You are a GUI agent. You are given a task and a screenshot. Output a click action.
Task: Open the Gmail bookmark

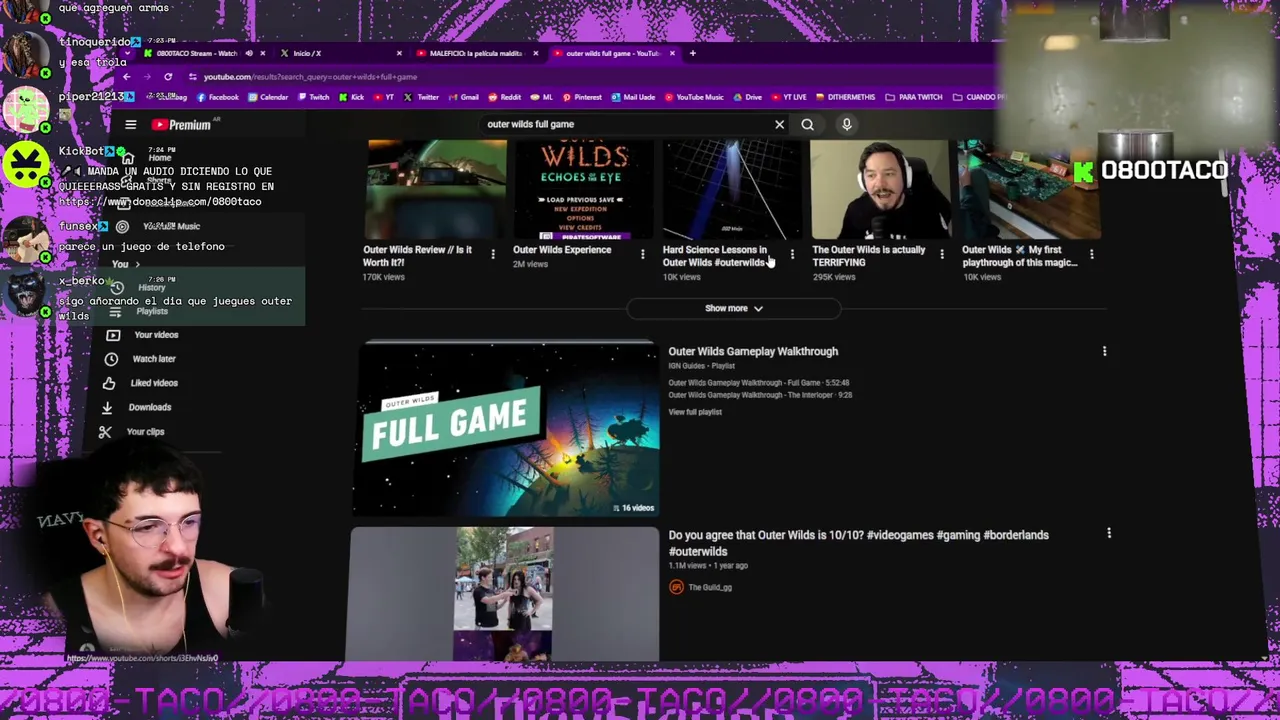[x=463, y=97]
